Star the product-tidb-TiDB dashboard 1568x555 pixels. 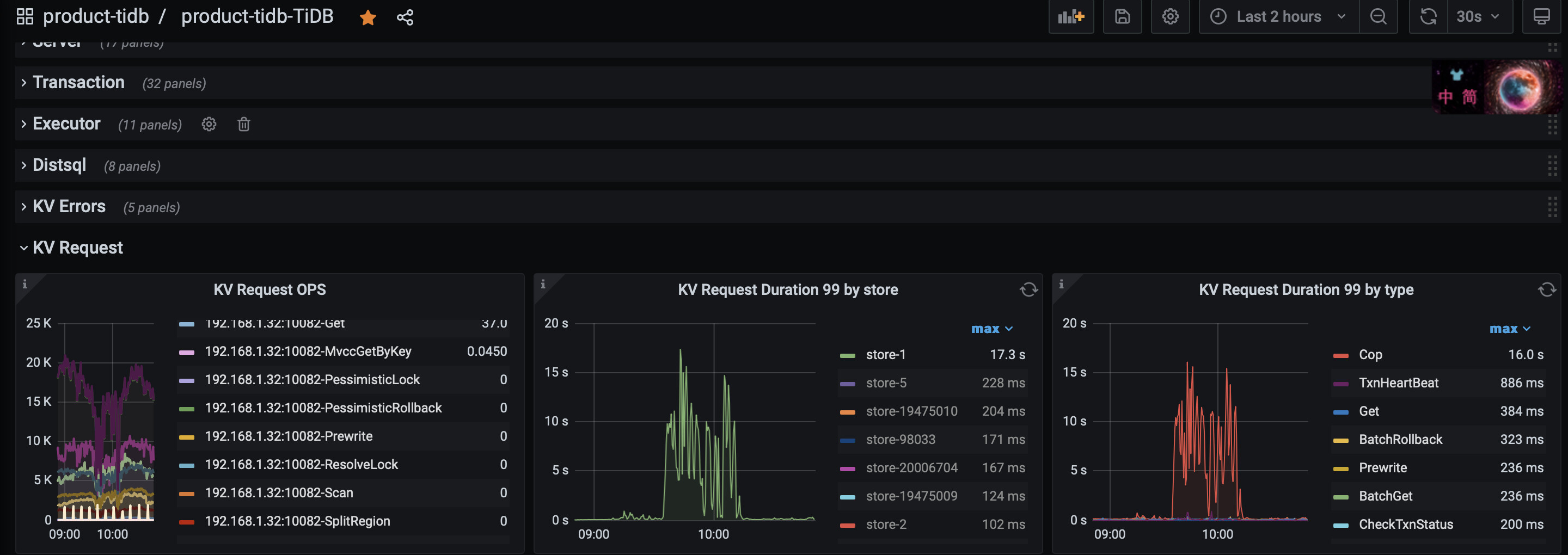point(367,17)
